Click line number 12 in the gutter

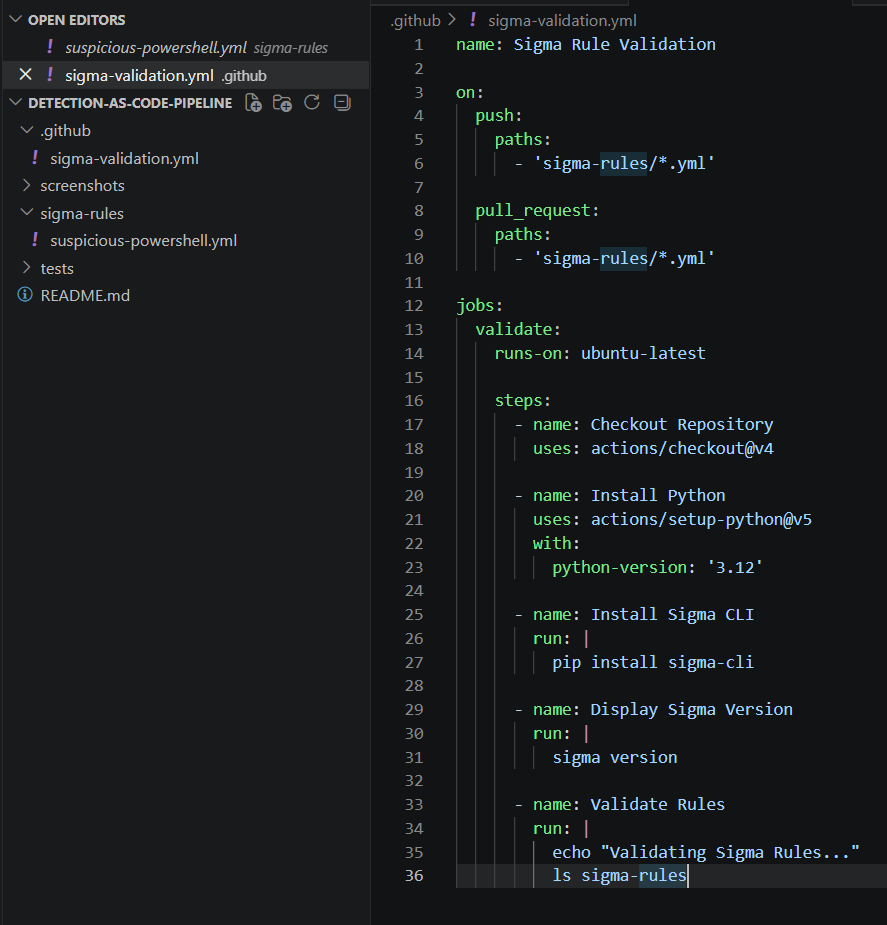click(x=414, y=306)
